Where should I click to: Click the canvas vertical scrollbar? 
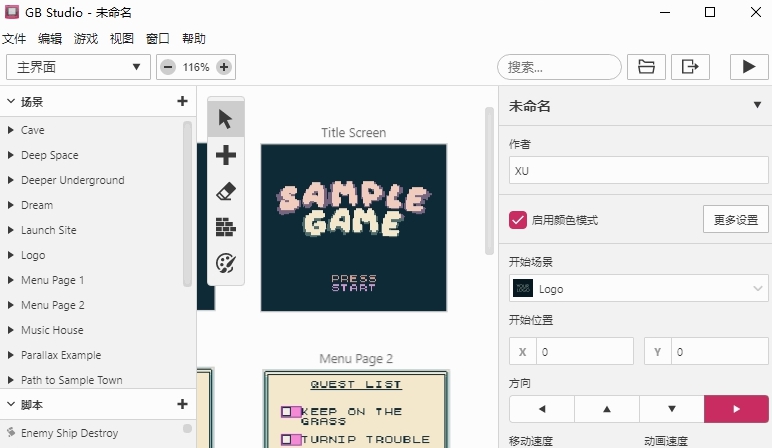[489, 181]
